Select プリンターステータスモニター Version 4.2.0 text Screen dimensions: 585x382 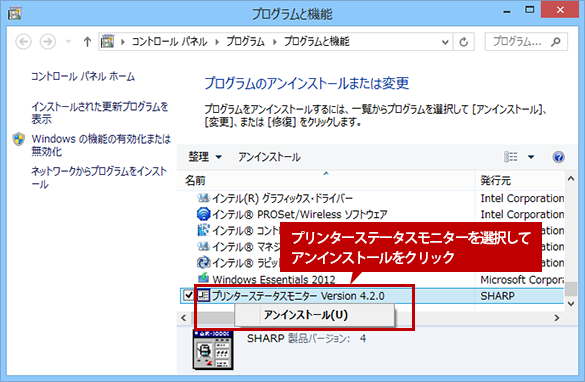click(x=298, y=296)
